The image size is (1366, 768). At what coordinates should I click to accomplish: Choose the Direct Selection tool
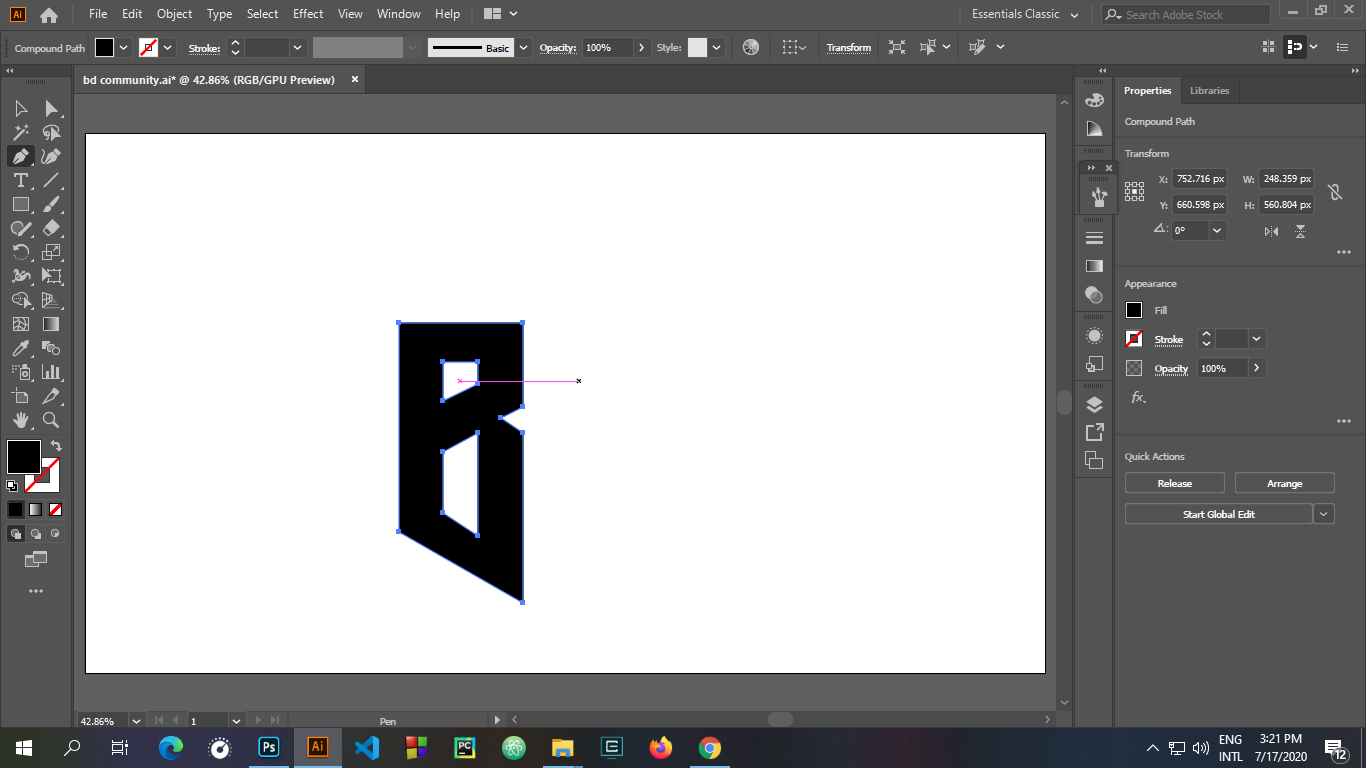(51, 108)
